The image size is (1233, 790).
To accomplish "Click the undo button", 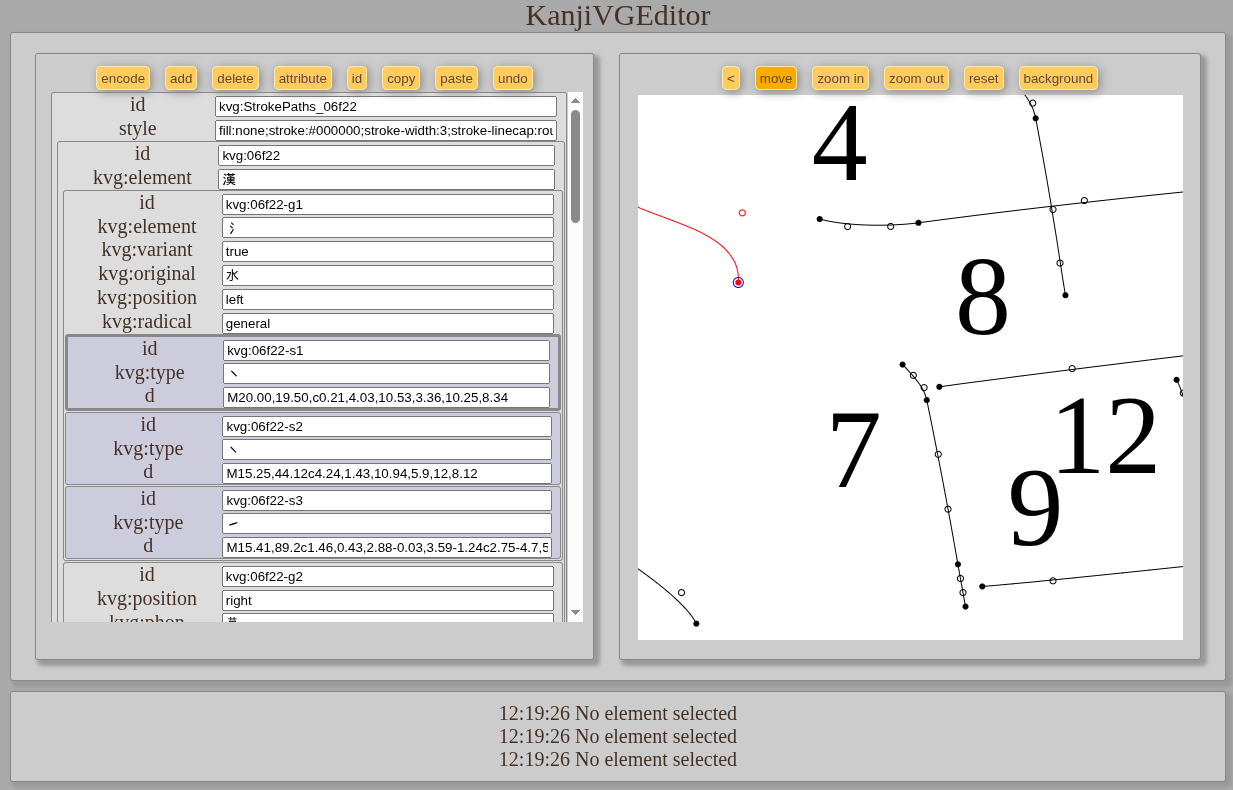I will pos(513,78).
